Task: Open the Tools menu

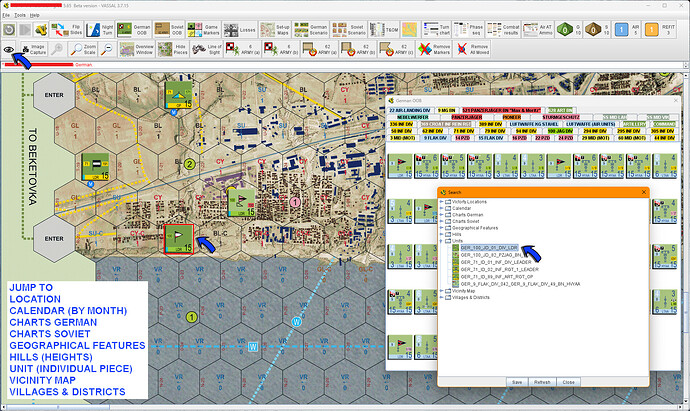Action: click(x=20, y=16)
